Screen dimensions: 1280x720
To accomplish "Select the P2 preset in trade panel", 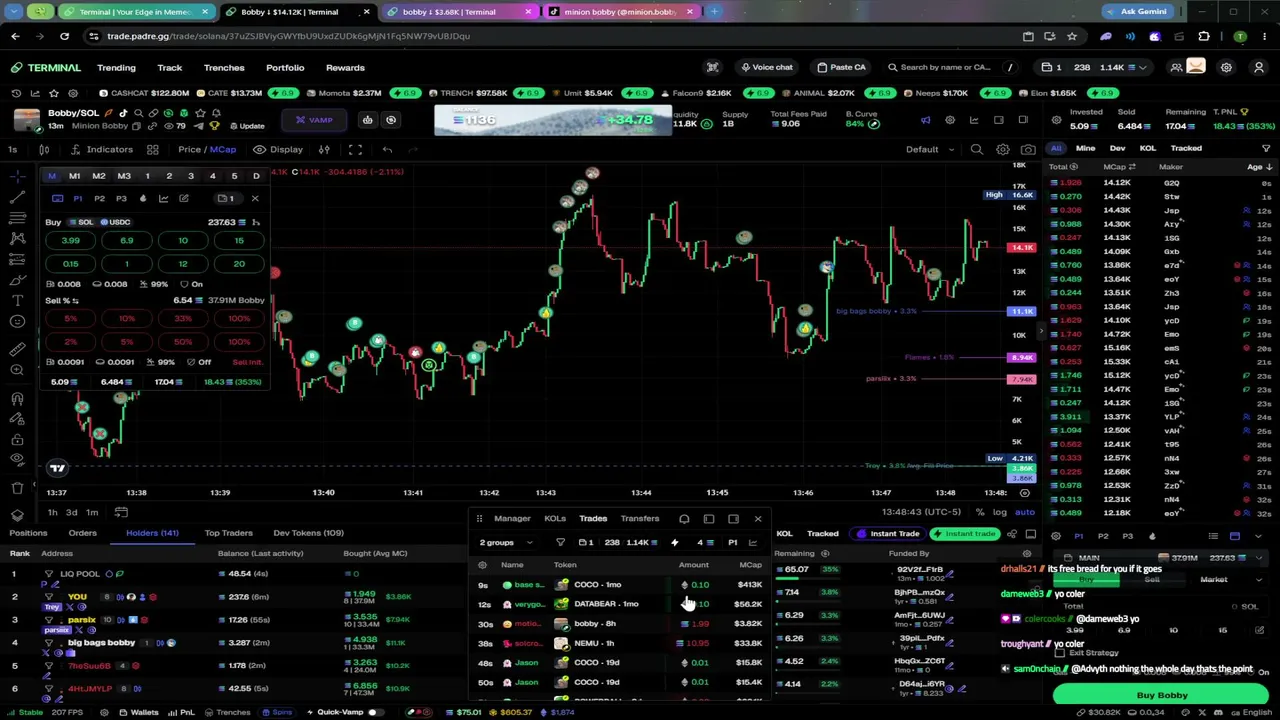I will pos(99,198).
